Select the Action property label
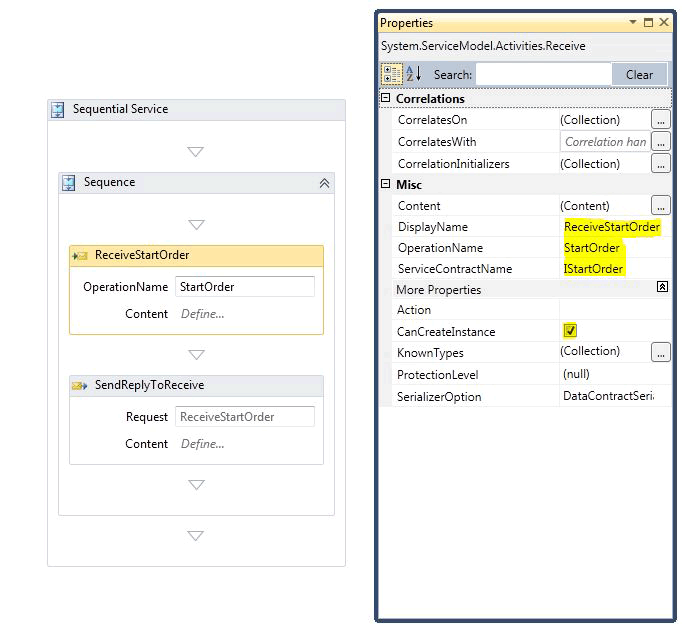 [x=414, y=310]
